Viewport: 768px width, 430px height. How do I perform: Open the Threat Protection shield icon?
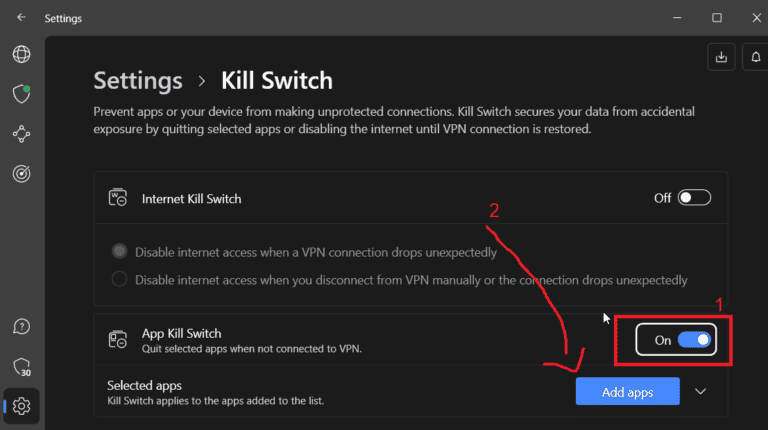pyautogui.click(x=21, y=93)
